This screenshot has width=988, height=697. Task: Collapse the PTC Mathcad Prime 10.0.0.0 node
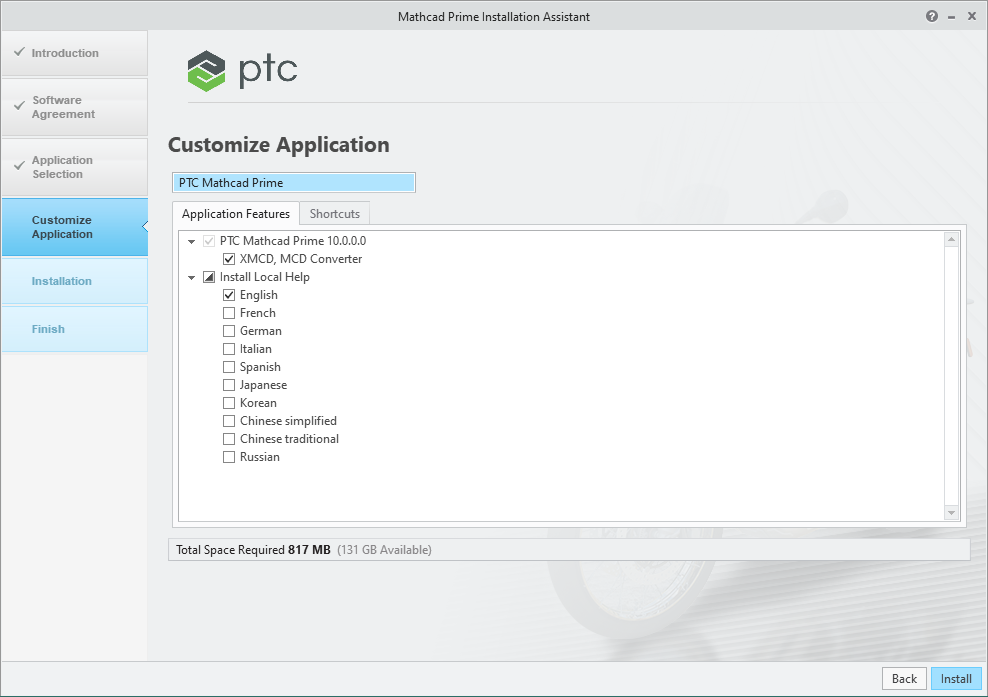[191, 240]
